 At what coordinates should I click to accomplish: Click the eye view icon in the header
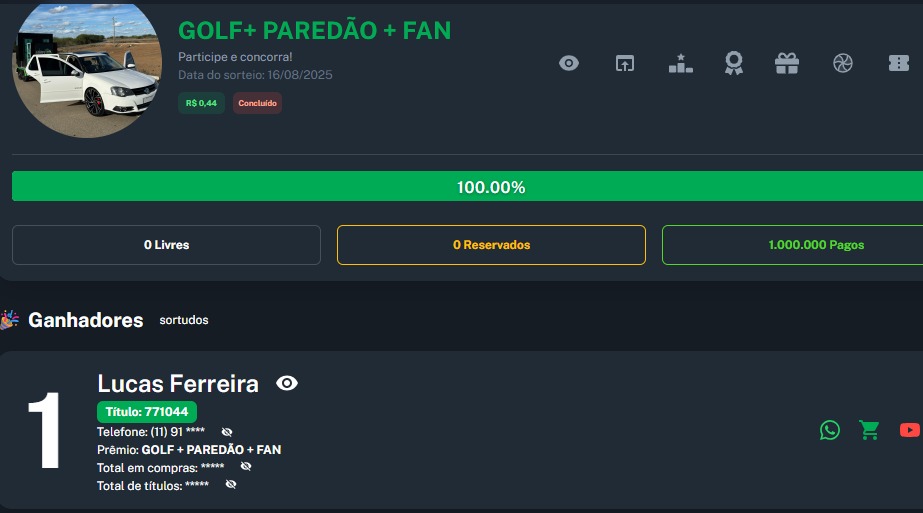tap(569, 63)
